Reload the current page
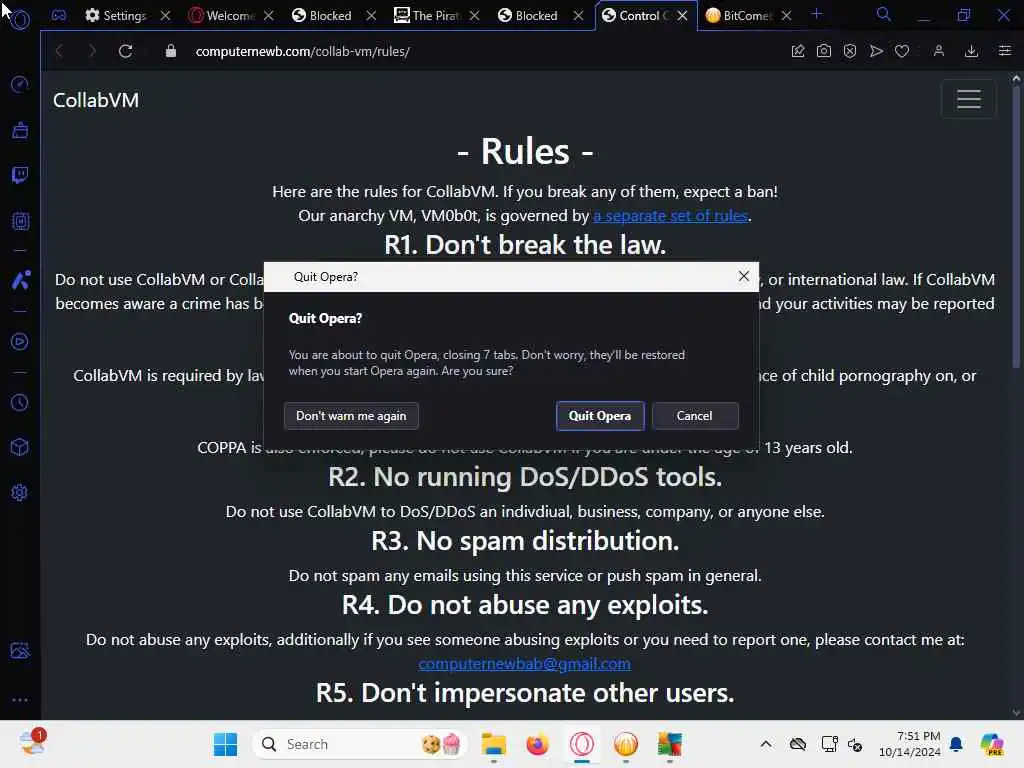 click(x=125, y=51)
